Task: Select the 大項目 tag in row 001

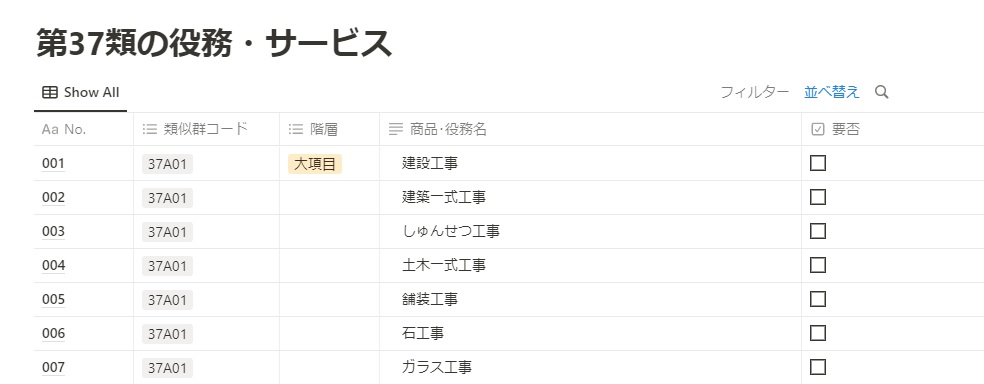Action: tap(315, 164)
